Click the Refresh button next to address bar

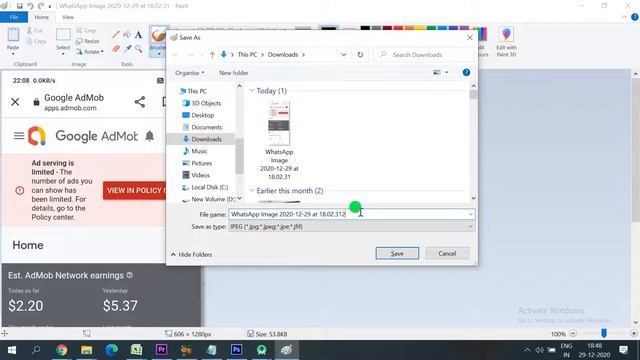coord(360,55)
